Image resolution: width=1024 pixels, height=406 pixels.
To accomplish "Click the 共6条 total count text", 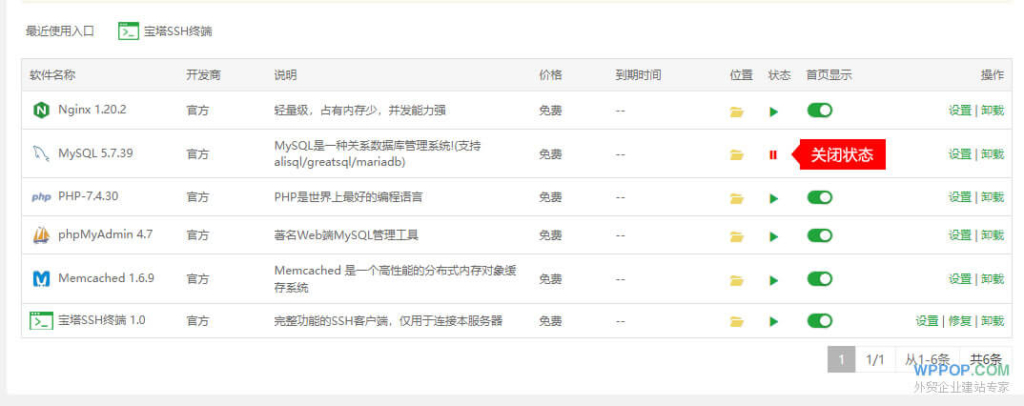I will click(x=985, y=360).
